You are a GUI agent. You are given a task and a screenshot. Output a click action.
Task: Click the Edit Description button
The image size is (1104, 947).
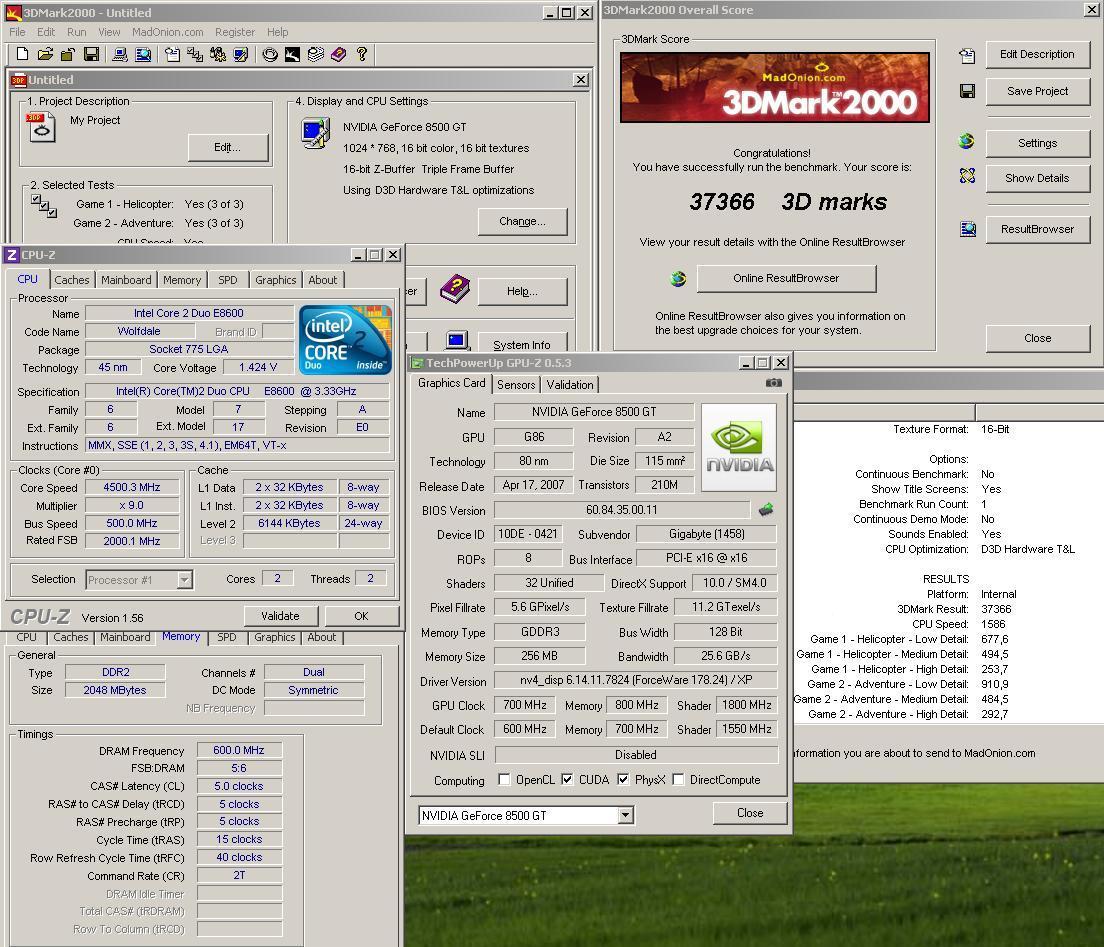(x=1037, y=54)
